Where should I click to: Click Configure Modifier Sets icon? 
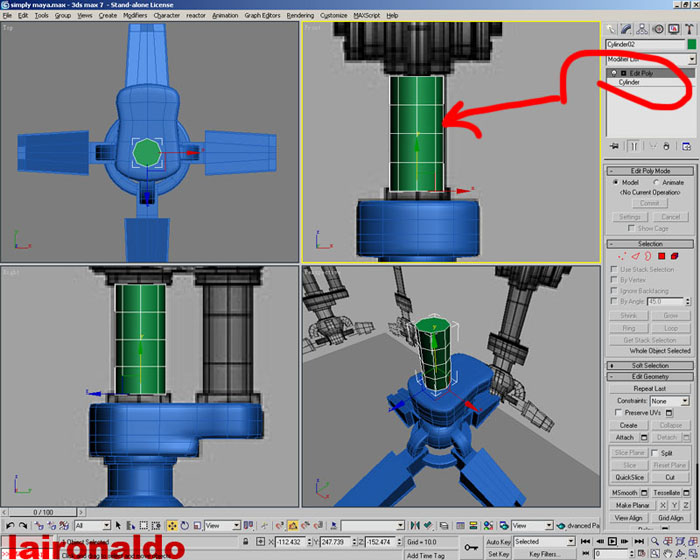(x=686, y=145)
